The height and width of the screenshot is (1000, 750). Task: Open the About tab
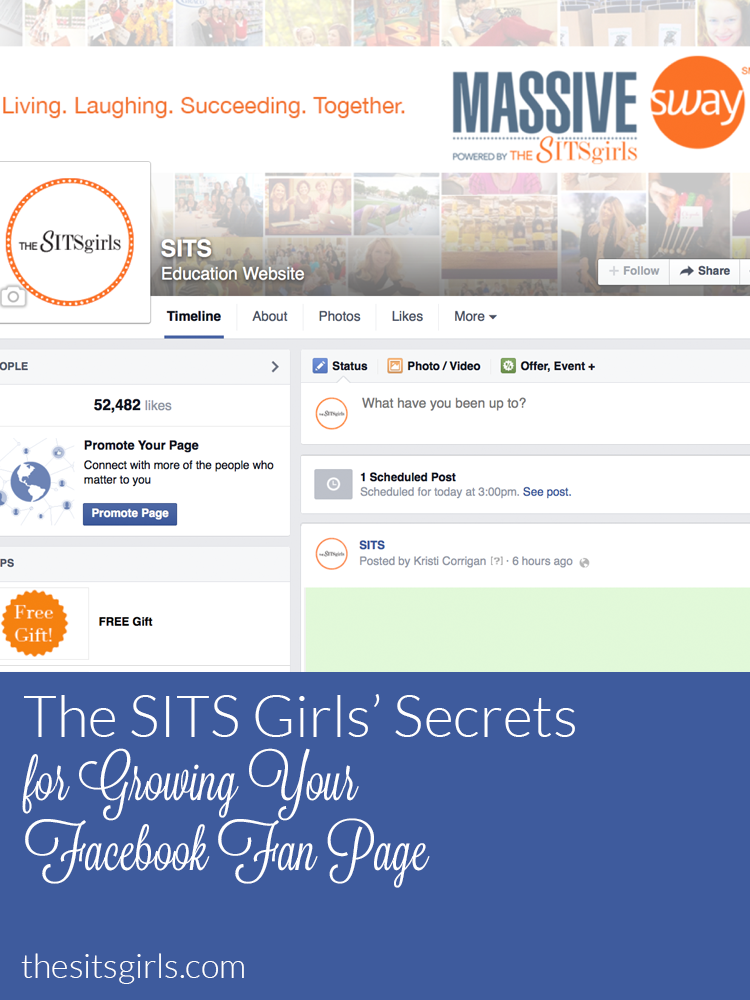click(x=270, y=316)
